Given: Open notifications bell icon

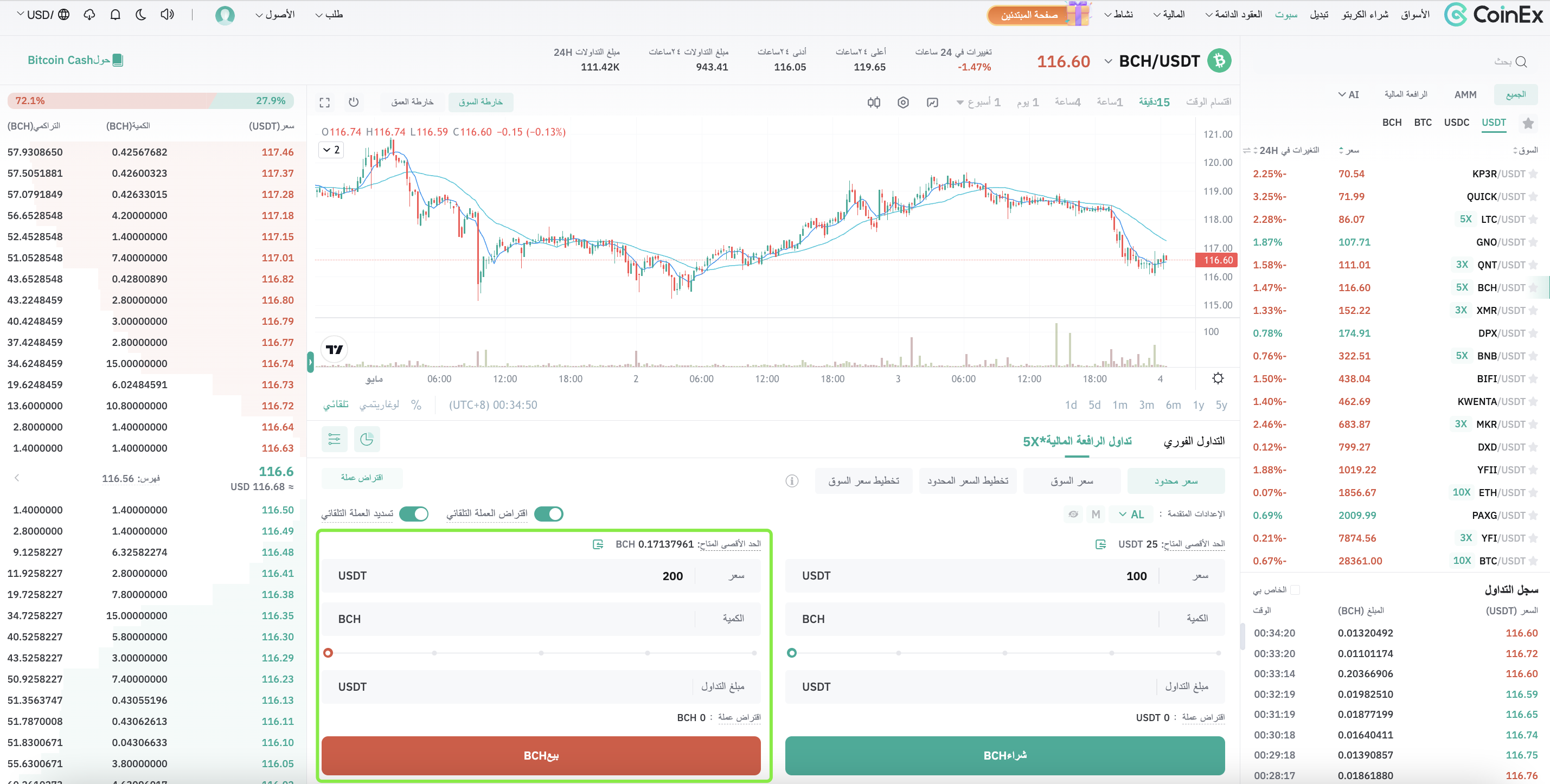Looking at the screenshot, I should pos(115,15).
